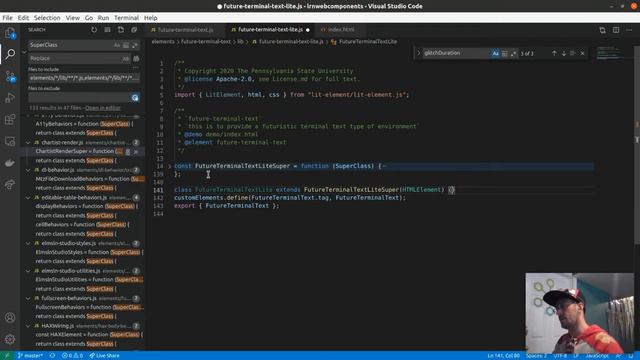Collapse editable-table-behaviors.js results
The image size is (640, 360).
pos(28,198)
